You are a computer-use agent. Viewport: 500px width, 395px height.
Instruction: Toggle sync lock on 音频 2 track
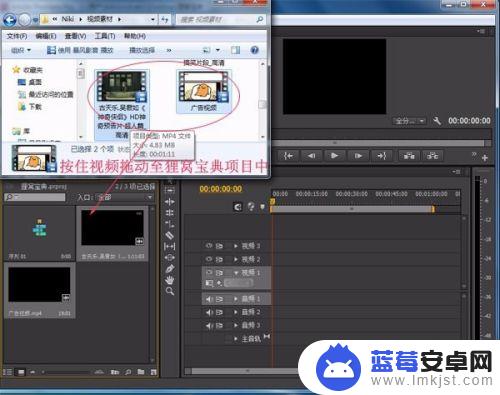(x=219, y=312)
